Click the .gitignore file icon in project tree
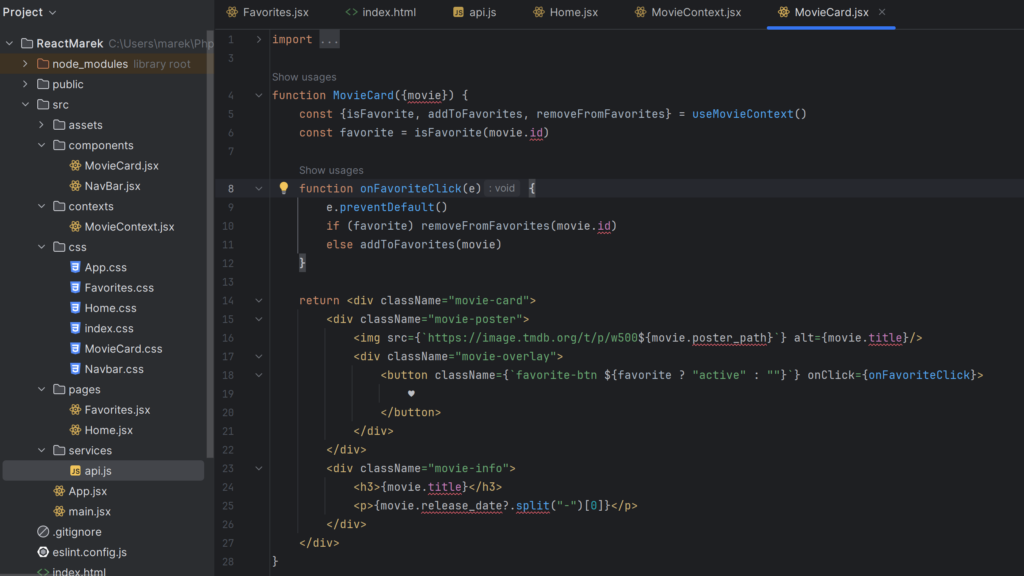The width and height of the screenshot is (1024, 576). (x=43, y=532)
